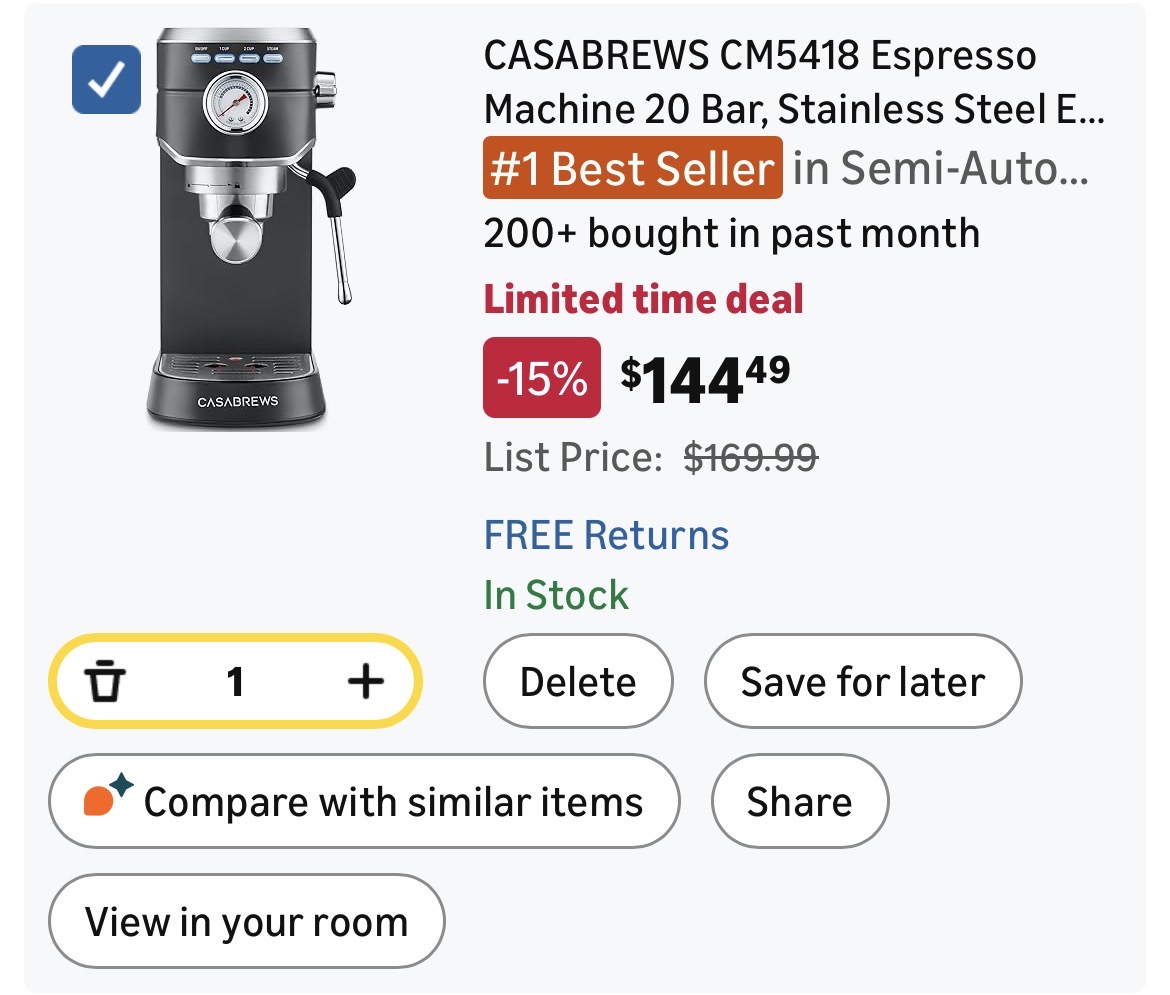Click the $144.49 price
The height and width of the screenshot is (995, 1170).
pos(705,378)
